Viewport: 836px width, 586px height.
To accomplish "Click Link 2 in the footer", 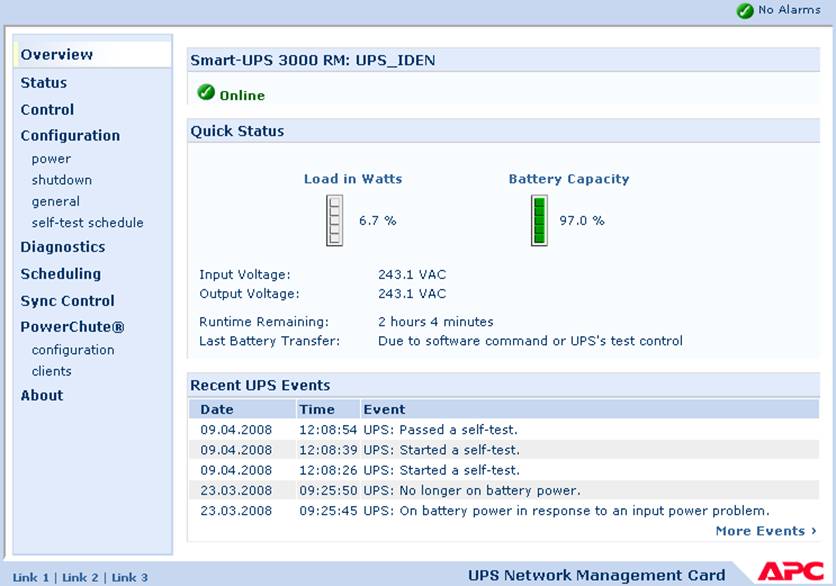I will 81,577.
